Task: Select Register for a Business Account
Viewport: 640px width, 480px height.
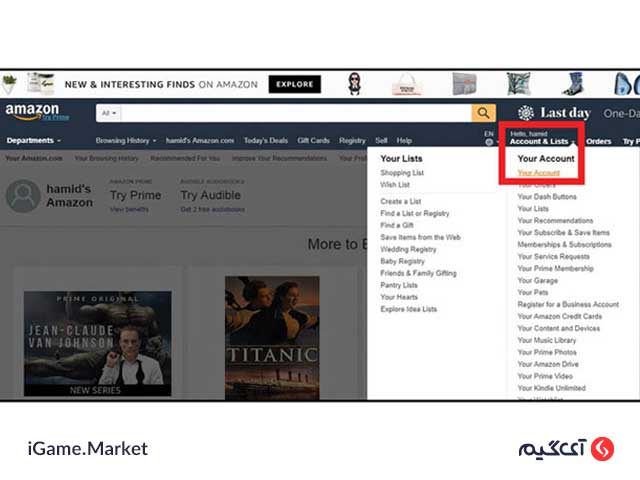Action: coord(568,304)
